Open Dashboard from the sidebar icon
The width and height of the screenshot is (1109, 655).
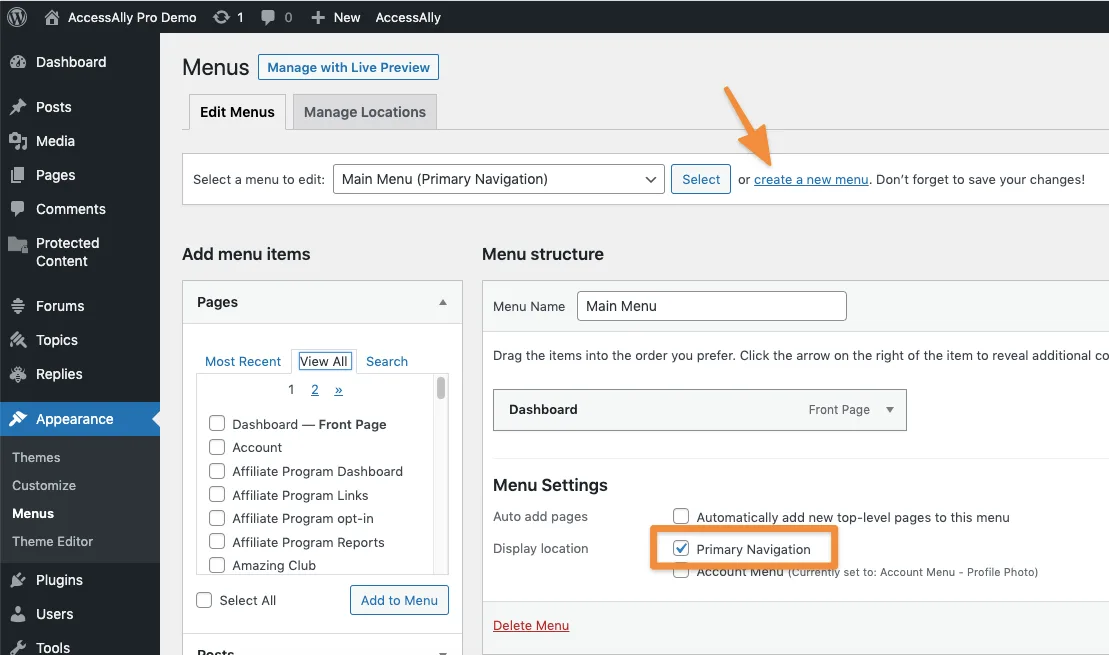[x=18, y=62]
